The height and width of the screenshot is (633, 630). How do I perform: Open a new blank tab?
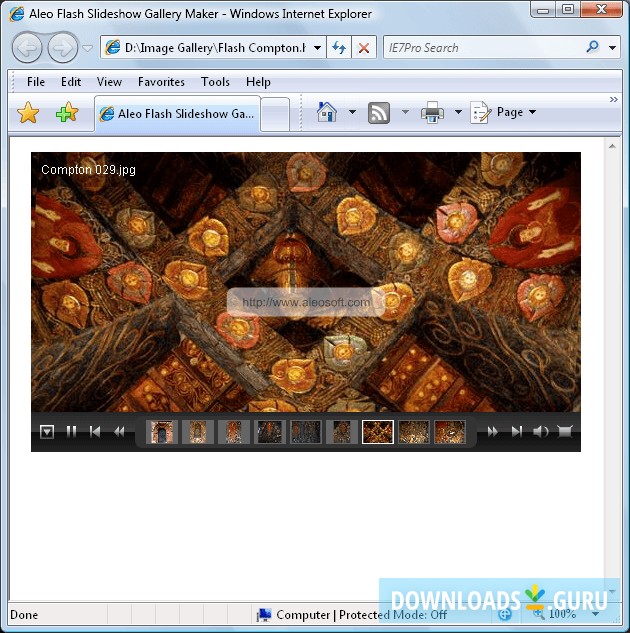[x=275, y=115]
